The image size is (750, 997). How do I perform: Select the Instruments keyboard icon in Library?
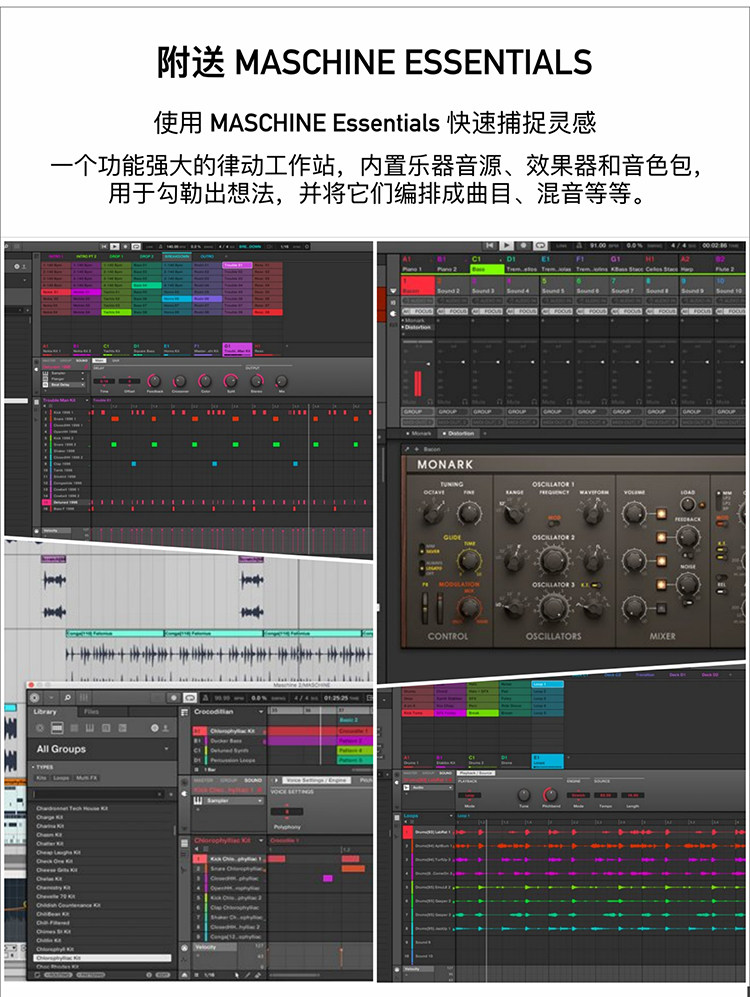point(90,728)
